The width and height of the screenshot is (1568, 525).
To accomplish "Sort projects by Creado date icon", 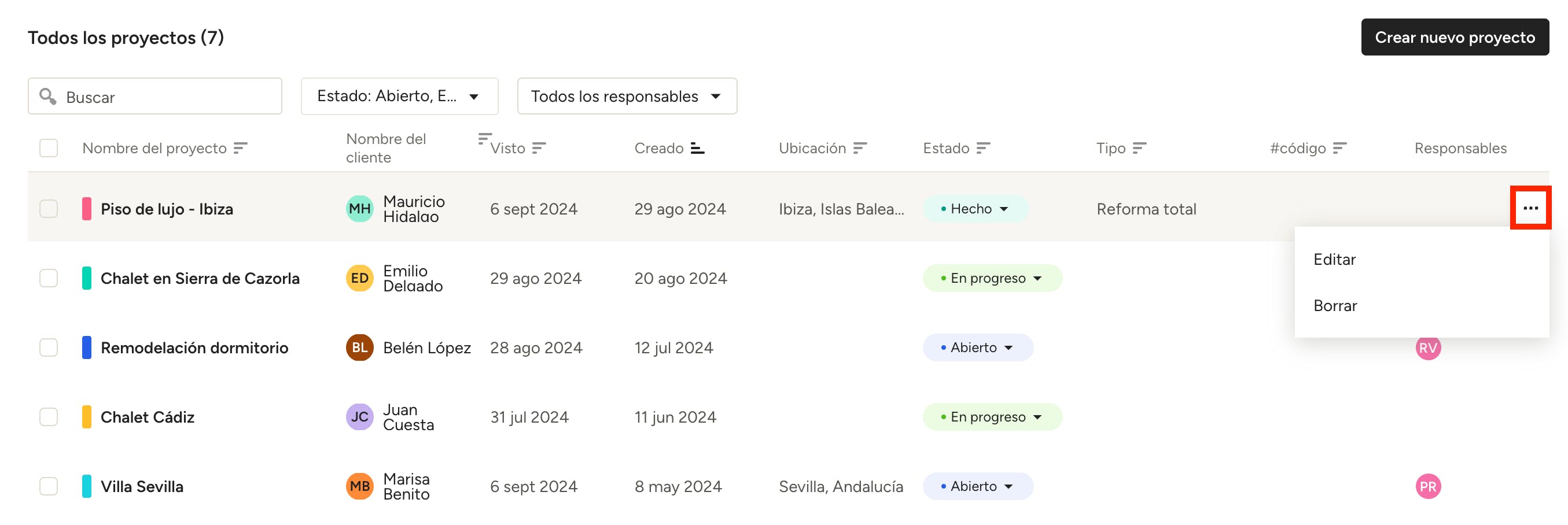I will 698,148.
